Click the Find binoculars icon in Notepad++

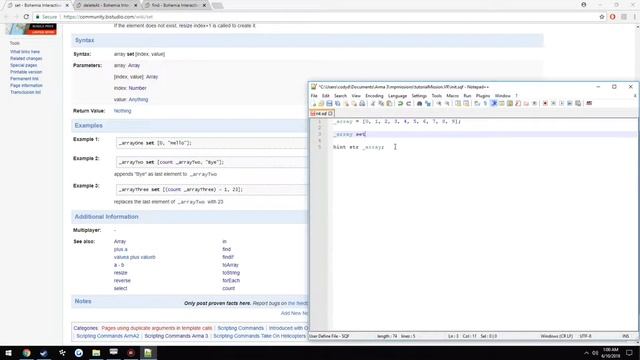coord(419,103)
